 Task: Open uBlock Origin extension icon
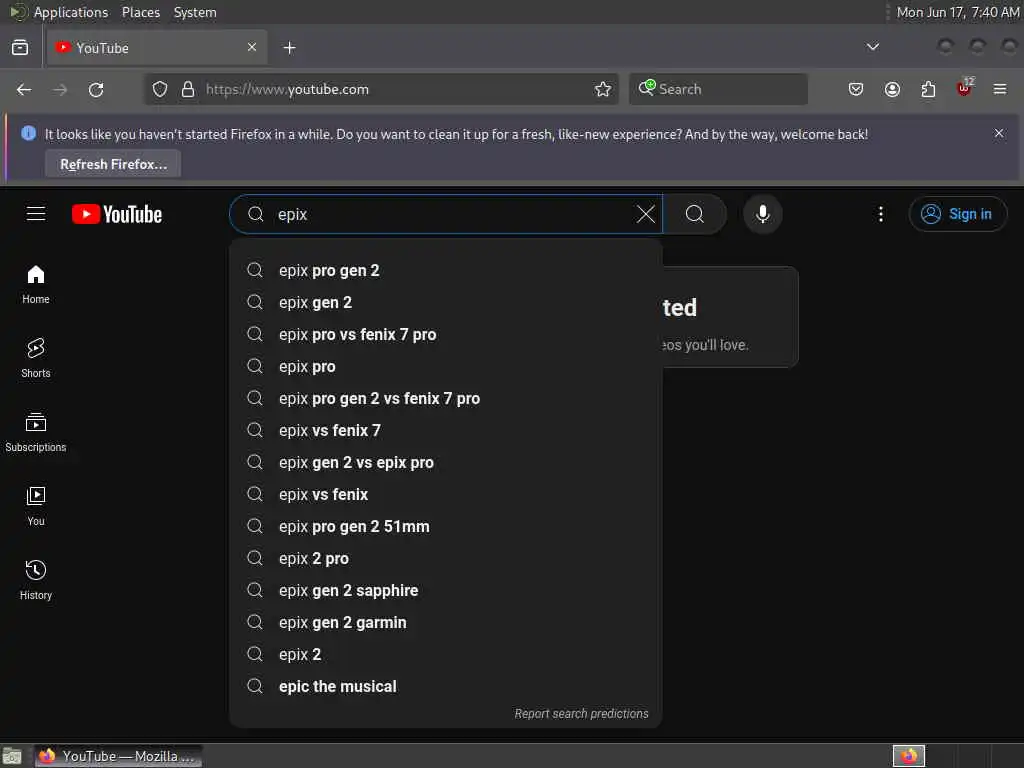[965, 88]
